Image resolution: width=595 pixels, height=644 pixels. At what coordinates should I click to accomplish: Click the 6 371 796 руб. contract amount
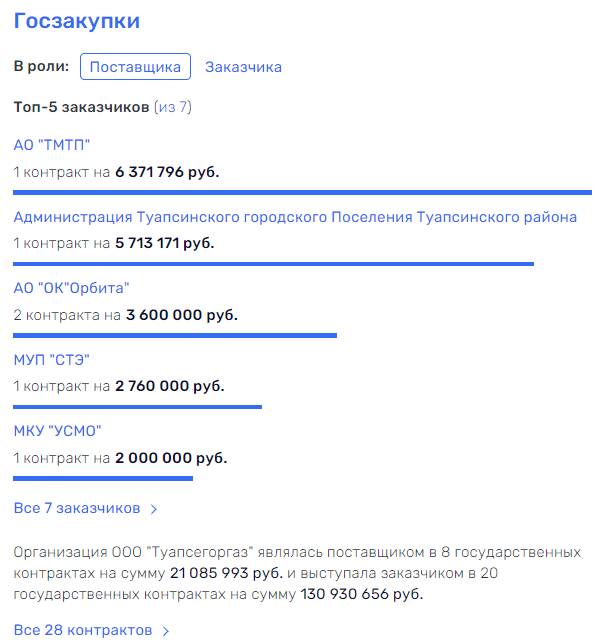[x=167, y=172]
